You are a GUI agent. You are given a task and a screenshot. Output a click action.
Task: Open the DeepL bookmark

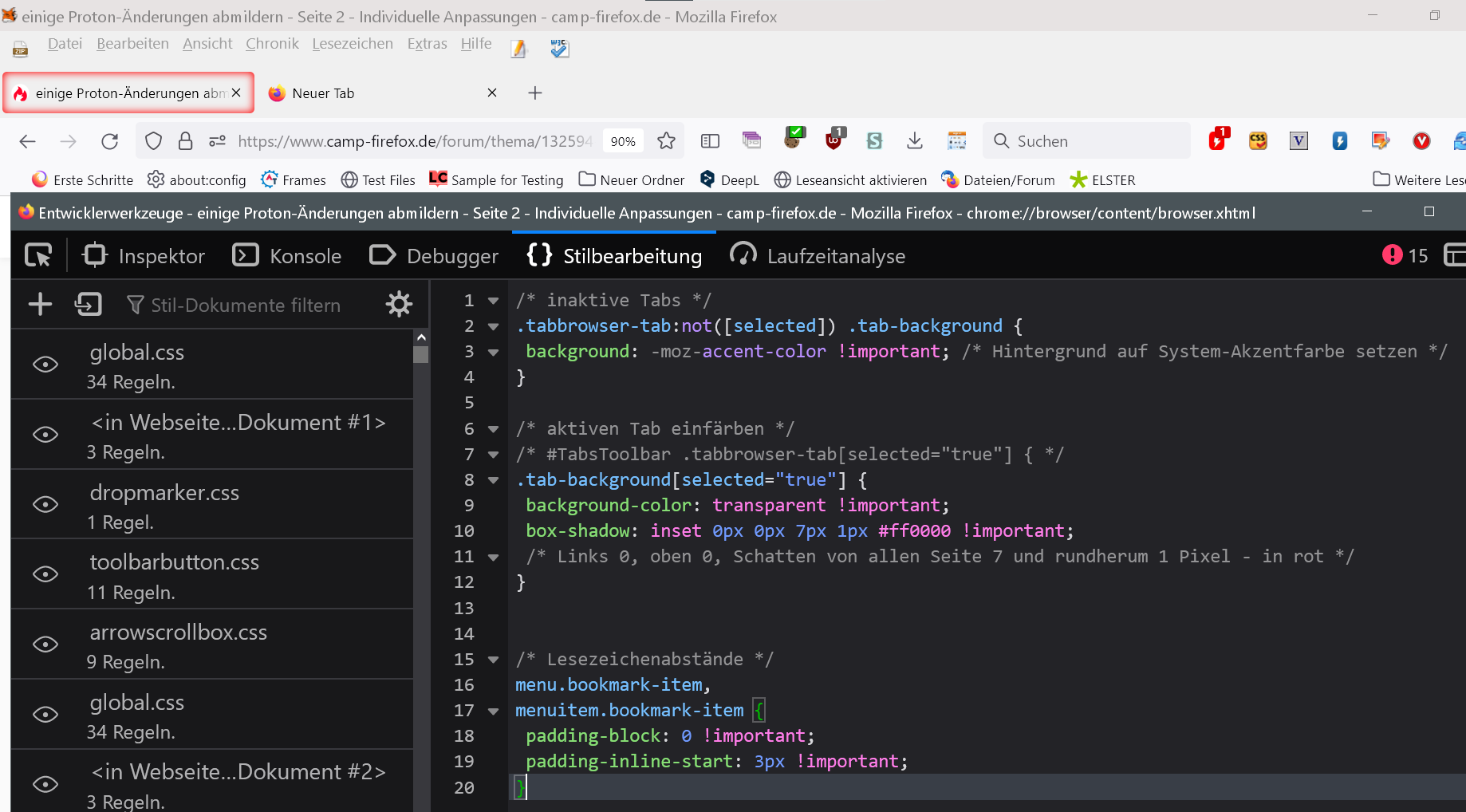729,180
